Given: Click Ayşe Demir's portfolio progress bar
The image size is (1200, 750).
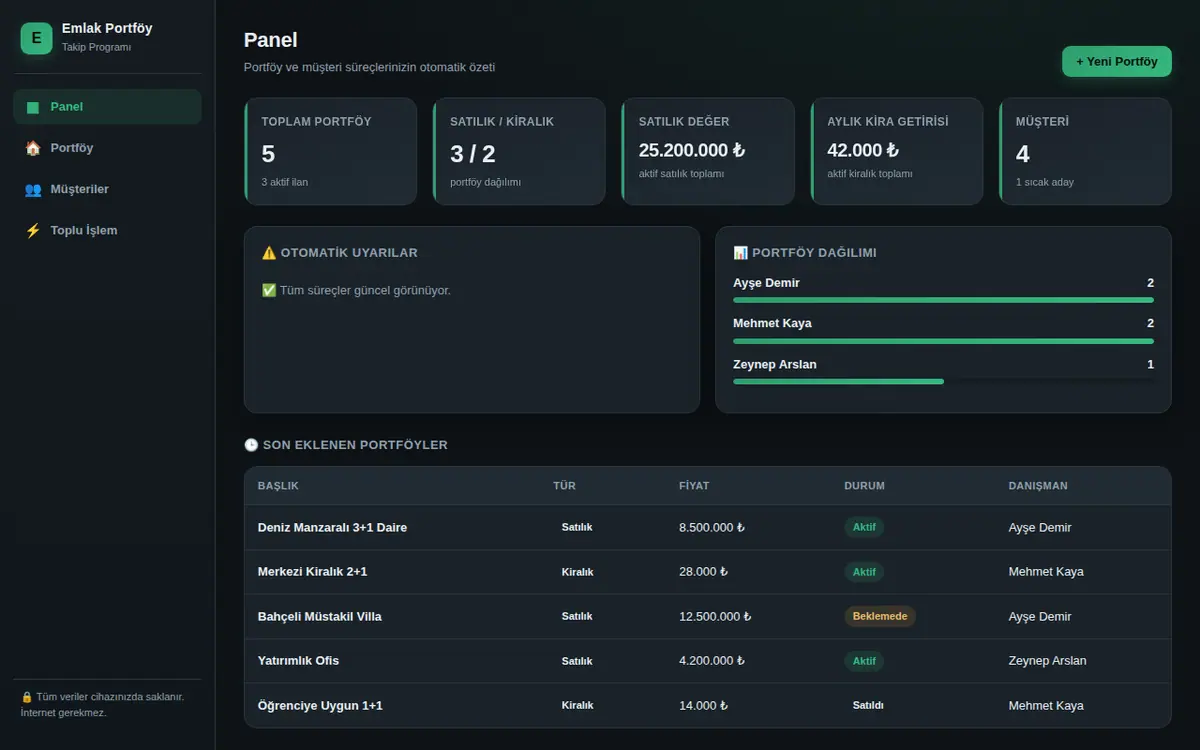Looking at the screenshot, I should (x=943, y=300).
